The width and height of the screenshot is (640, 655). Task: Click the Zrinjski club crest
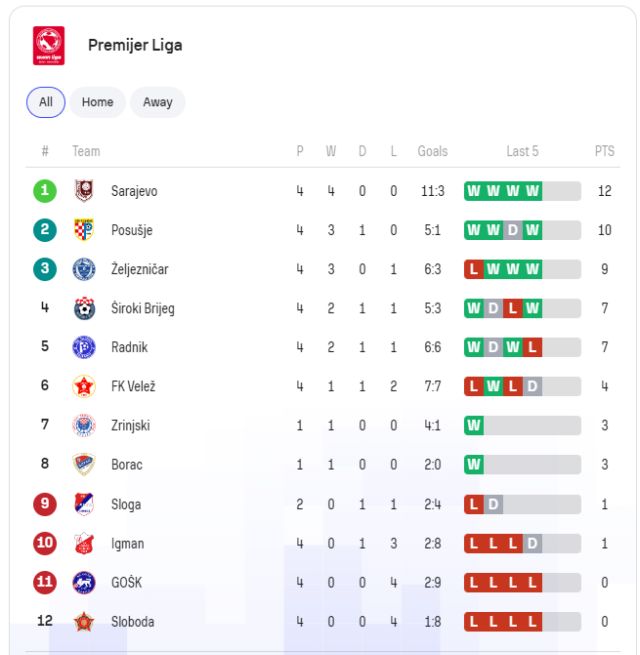click(84, 425)
